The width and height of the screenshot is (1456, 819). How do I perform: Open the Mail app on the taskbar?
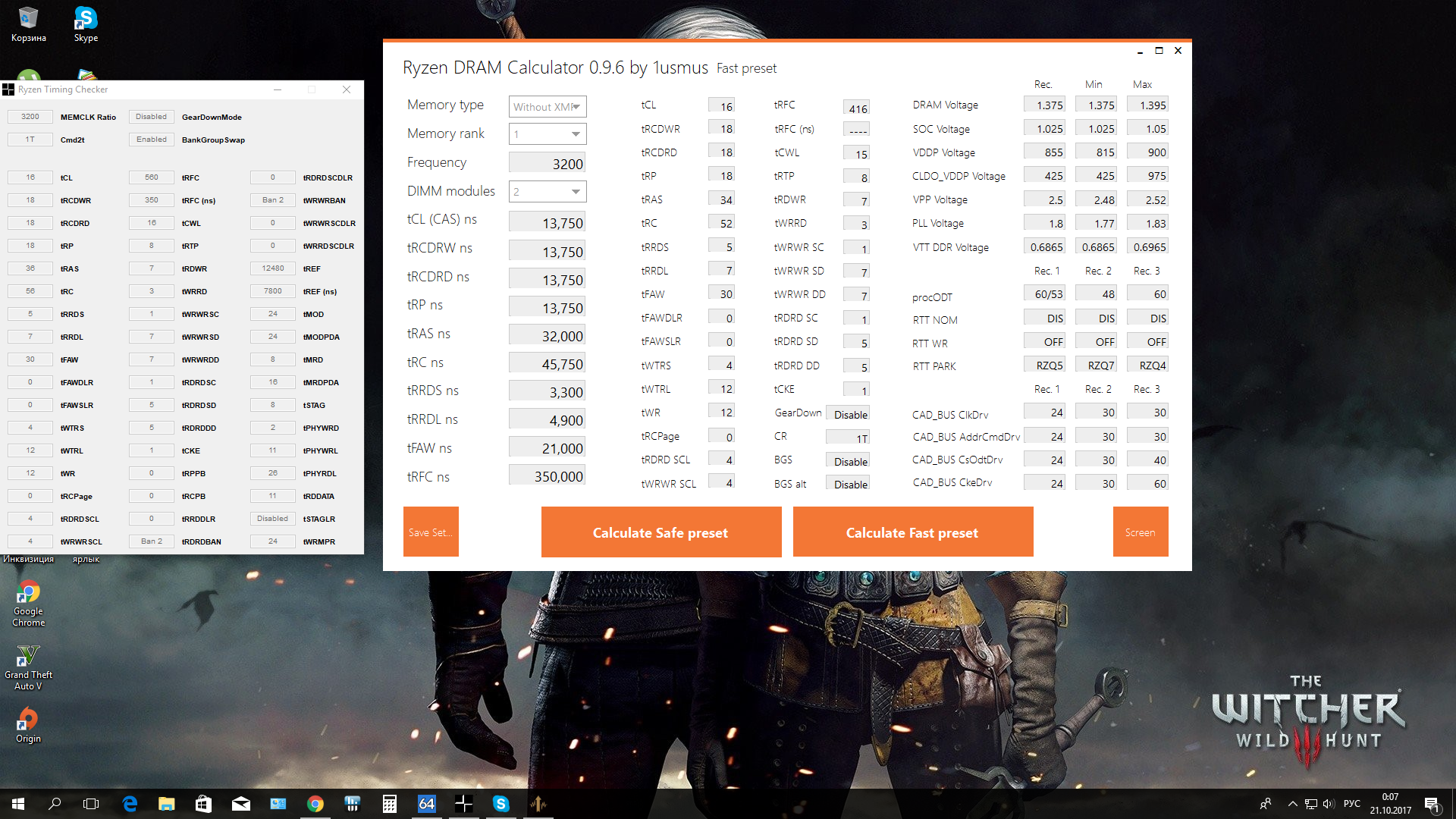(x=241, y=804)
